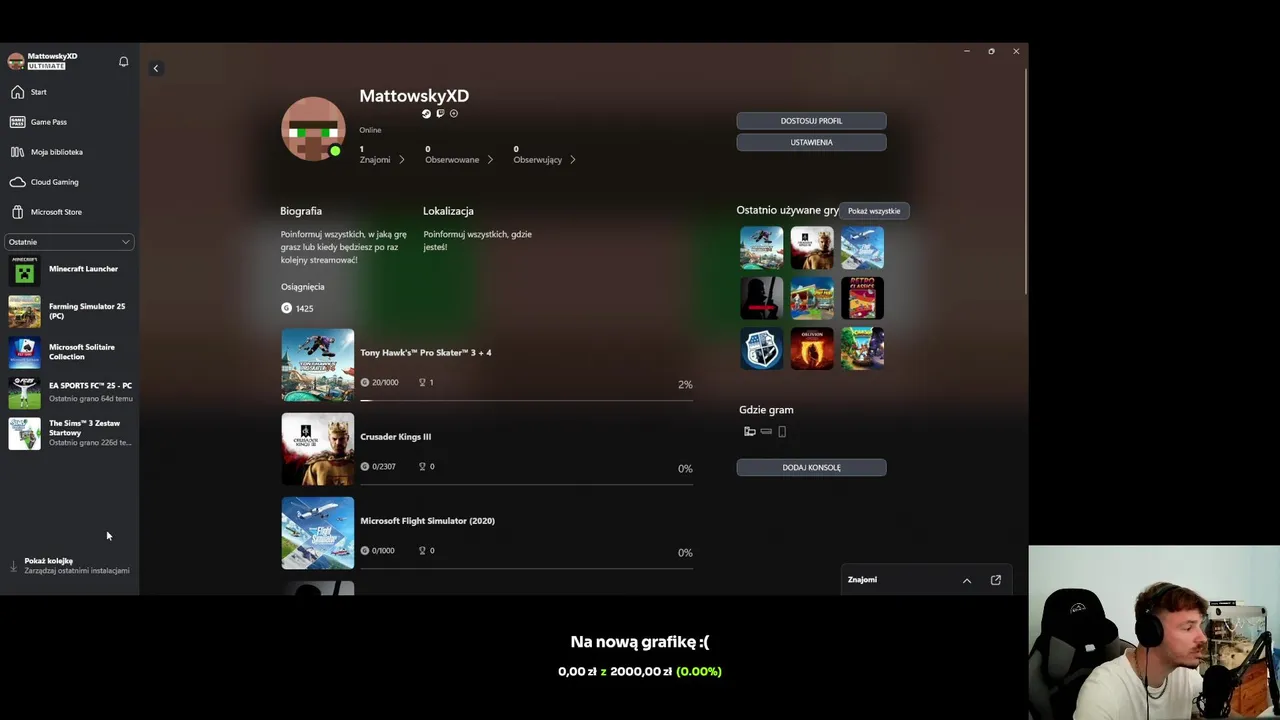
Task: Open Crusader Kings III achievements row
Action: [x=487, y=449]
